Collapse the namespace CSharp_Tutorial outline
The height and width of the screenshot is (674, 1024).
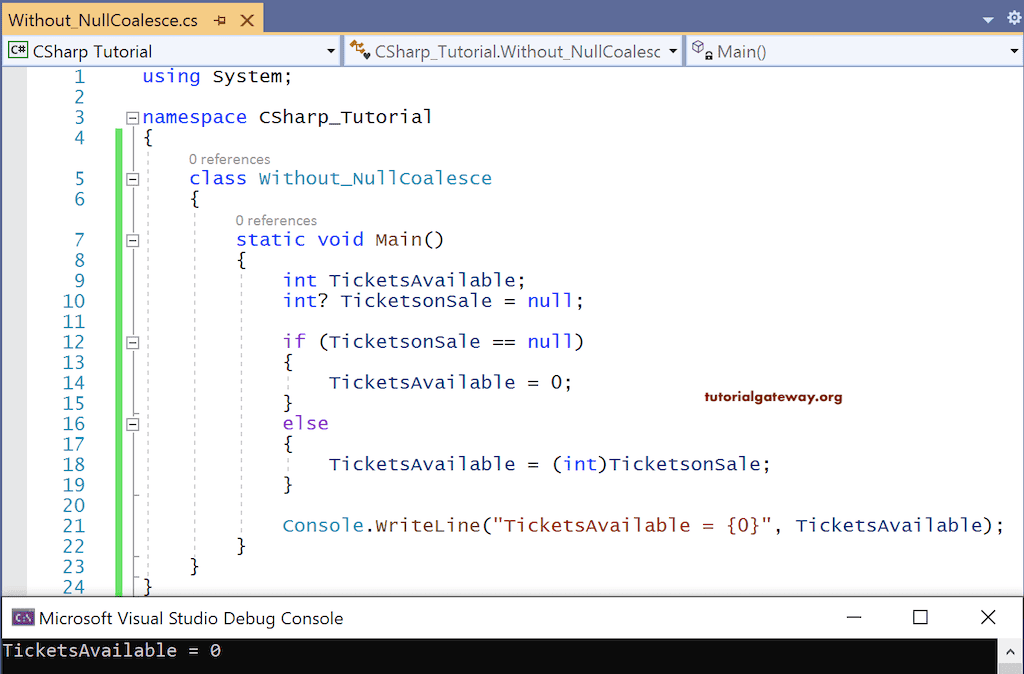point(131,117)
